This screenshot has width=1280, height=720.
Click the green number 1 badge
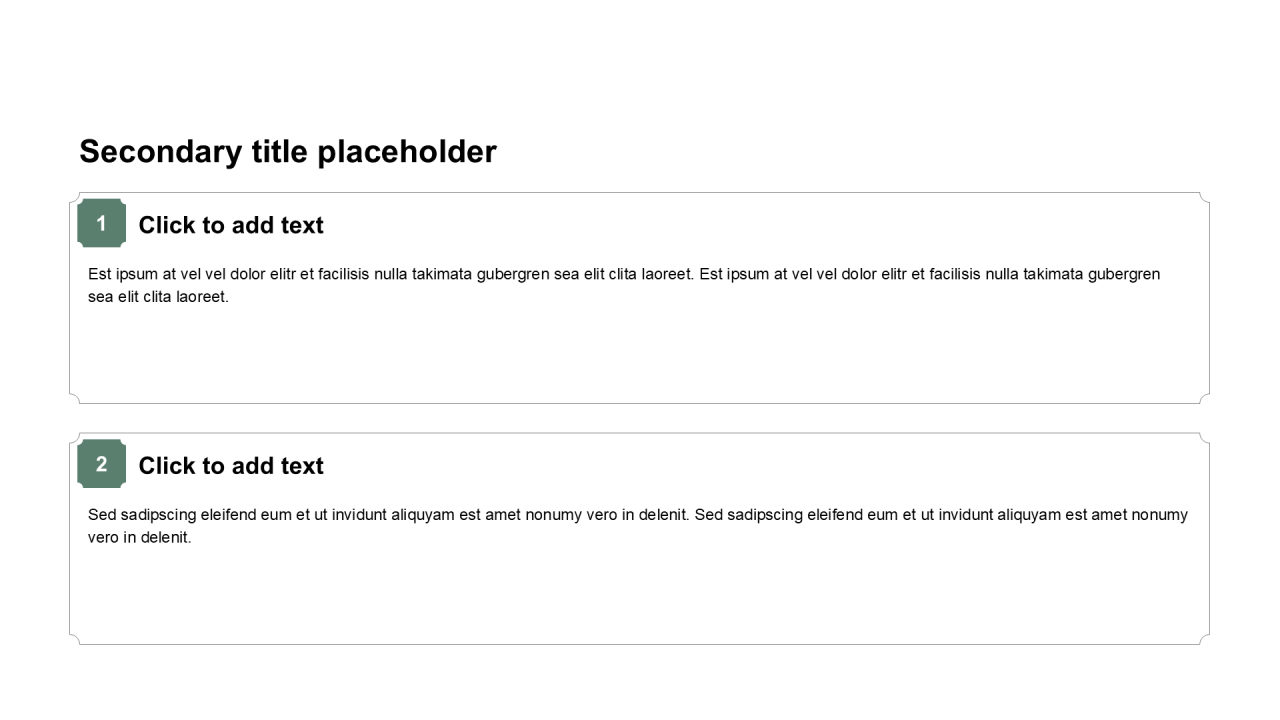click(101, 223)
